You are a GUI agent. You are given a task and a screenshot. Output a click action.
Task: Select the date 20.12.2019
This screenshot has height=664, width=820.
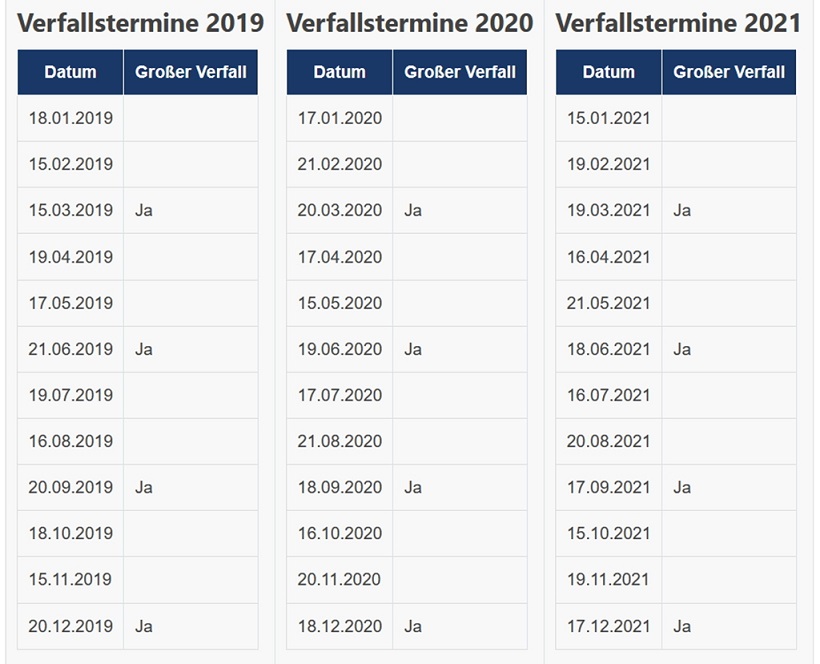coord(71,626)
